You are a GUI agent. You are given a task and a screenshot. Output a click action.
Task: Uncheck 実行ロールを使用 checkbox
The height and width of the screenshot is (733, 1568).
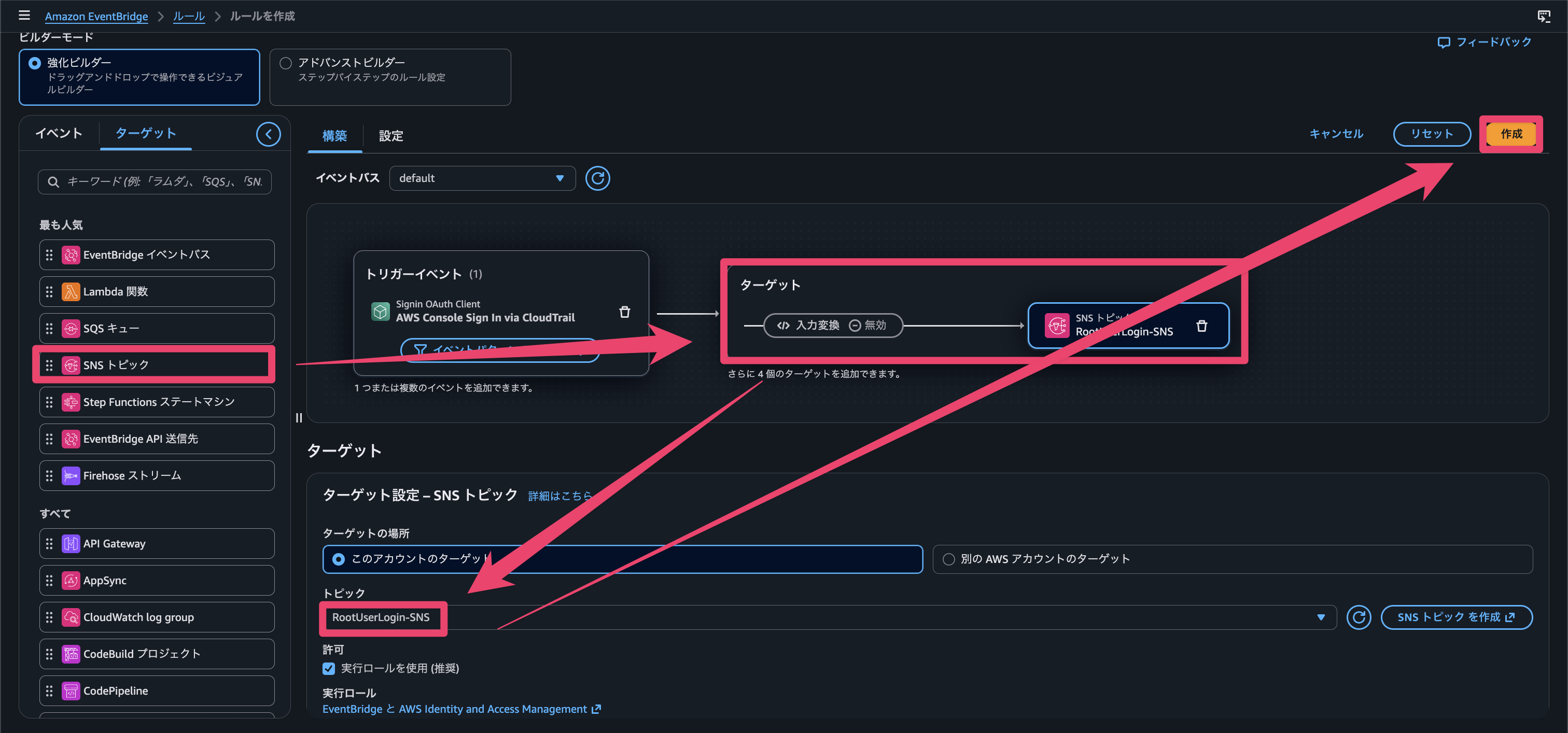pyautogui.click(x=329, y=669)
